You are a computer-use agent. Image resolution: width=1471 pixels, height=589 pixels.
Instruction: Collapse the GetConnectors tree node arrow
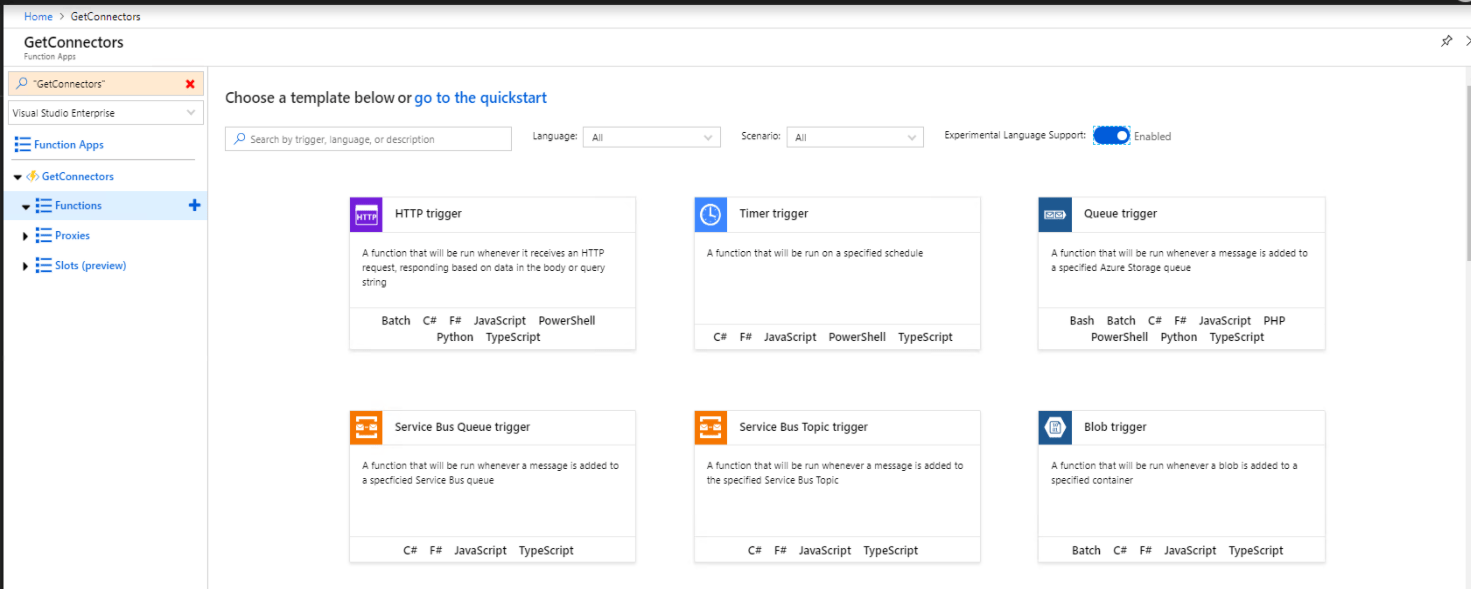click(x=18, y=177)
